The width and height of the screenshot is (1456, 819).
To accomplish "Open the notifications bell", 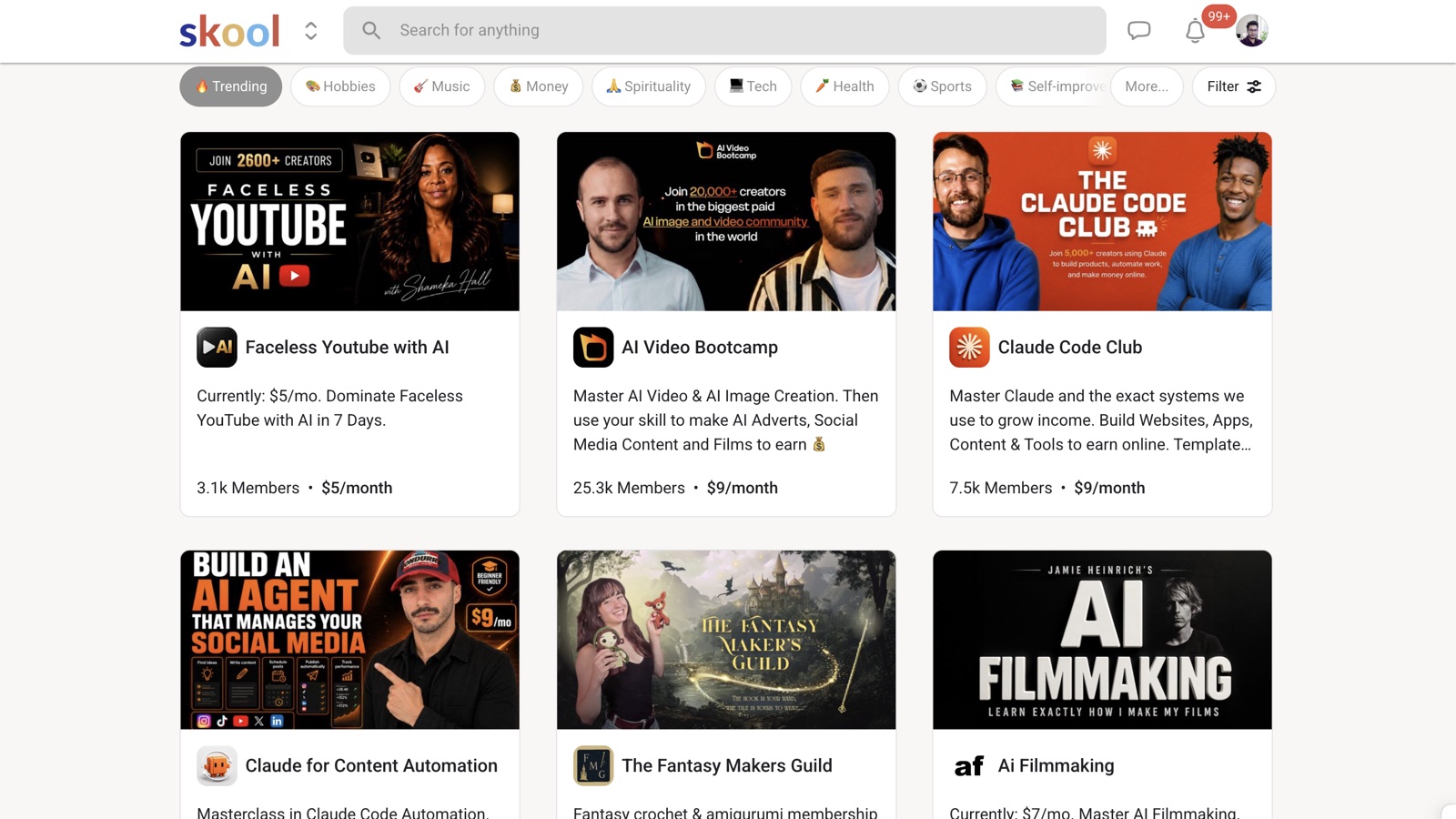I will coord(1195,31).
